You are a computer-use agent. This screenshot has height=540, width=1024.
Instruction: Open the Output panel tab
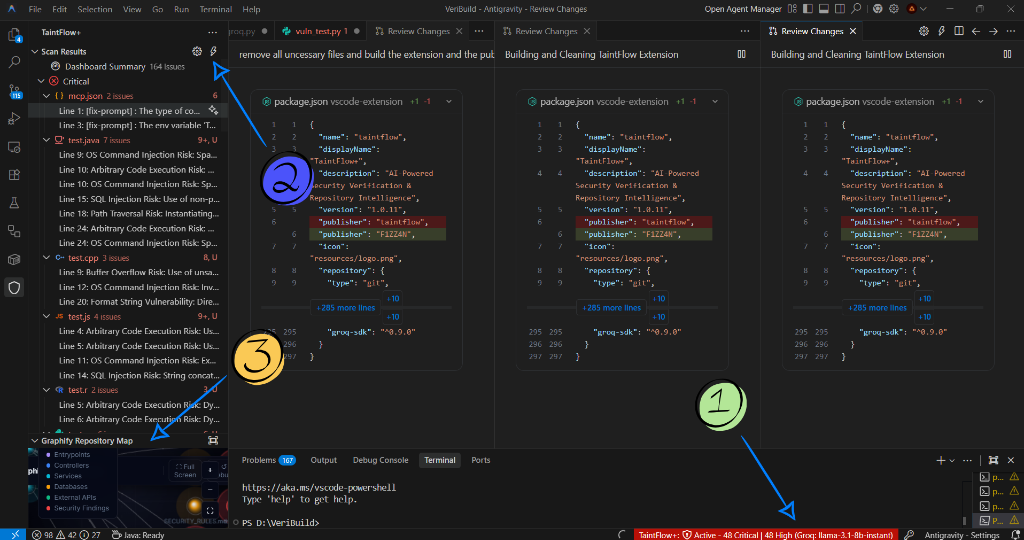[323, 460]
